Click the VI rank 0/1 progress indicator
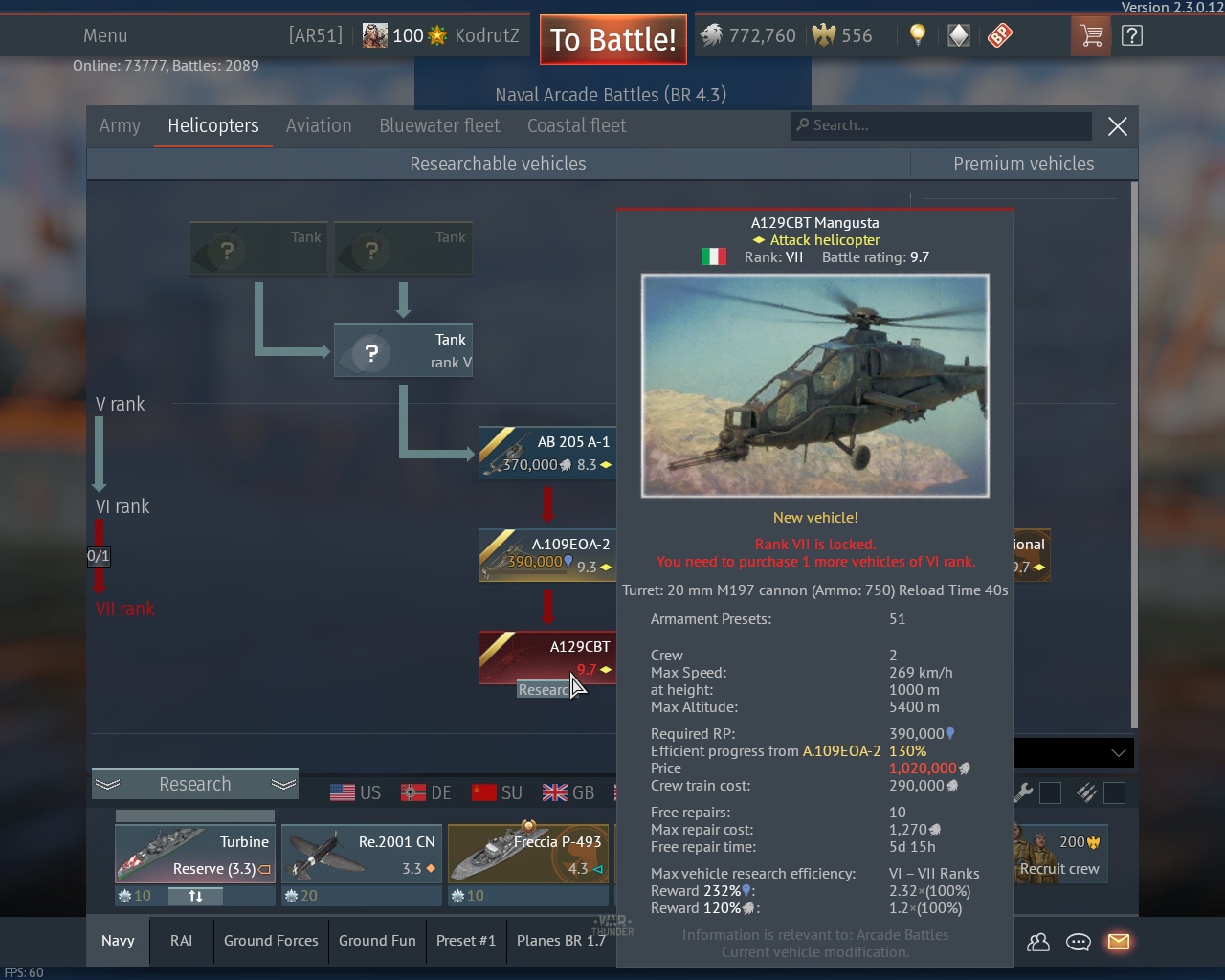 tap(99, 556)
